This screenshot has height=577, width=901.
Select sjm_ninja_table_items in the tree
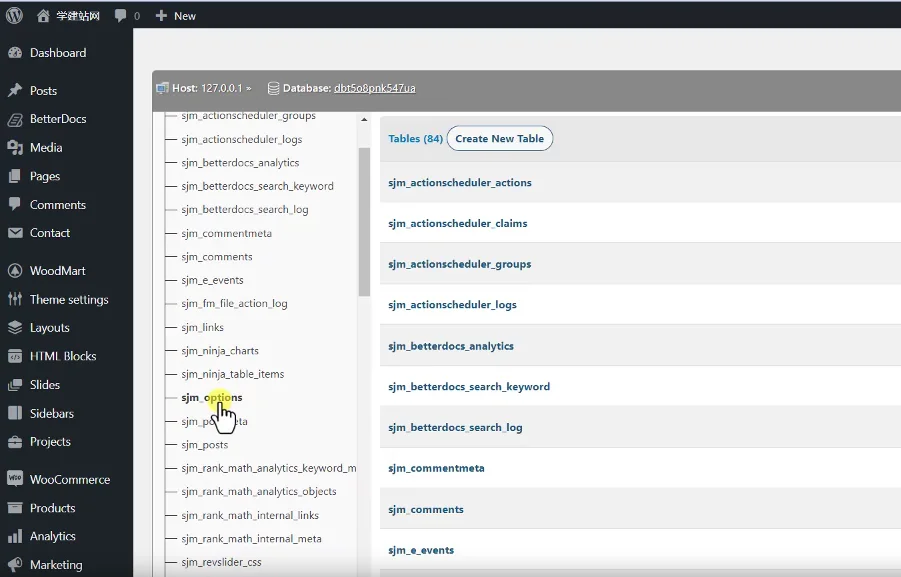point(233,374)
